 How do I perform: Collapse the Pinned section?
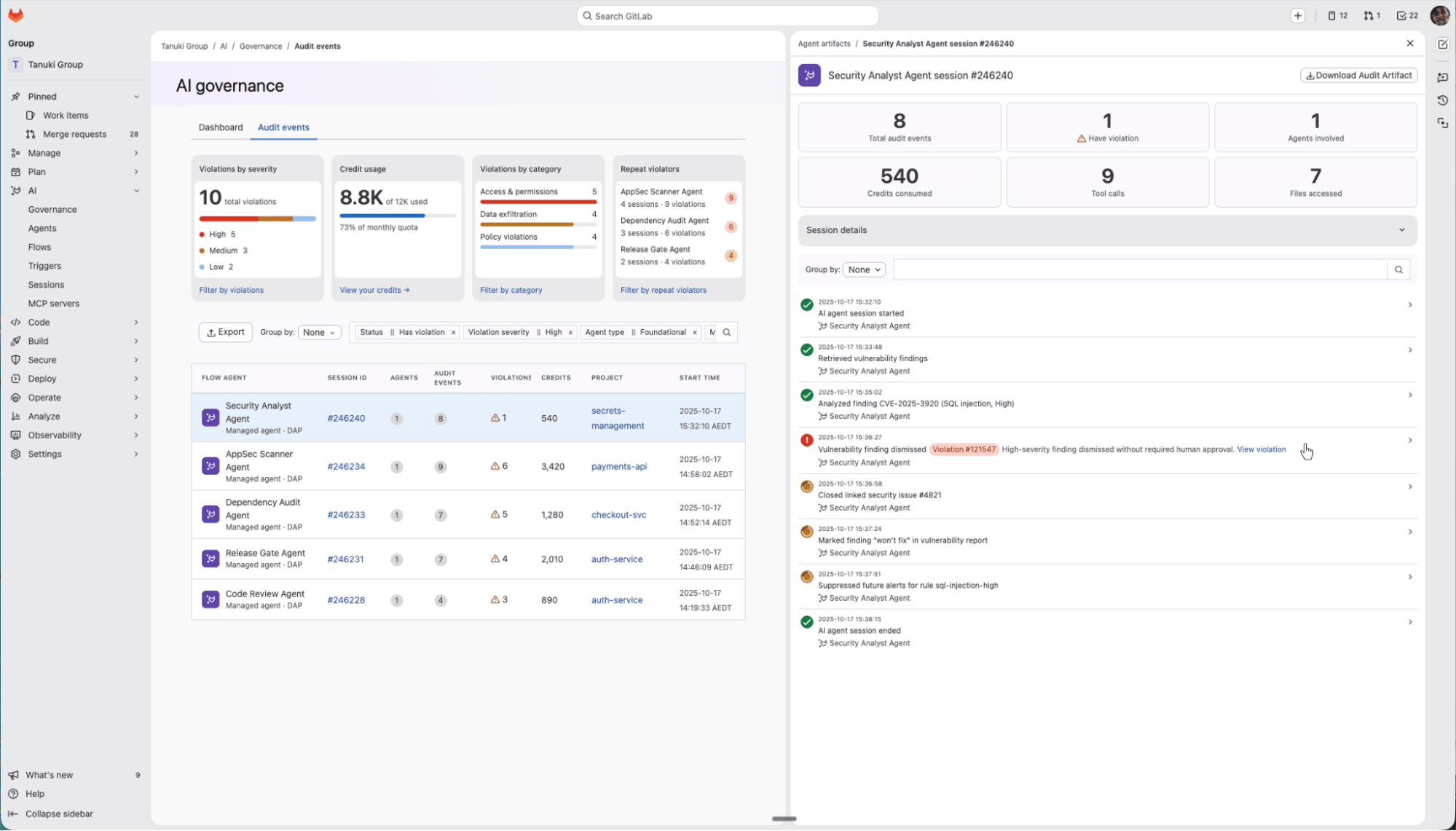(136, 97)
